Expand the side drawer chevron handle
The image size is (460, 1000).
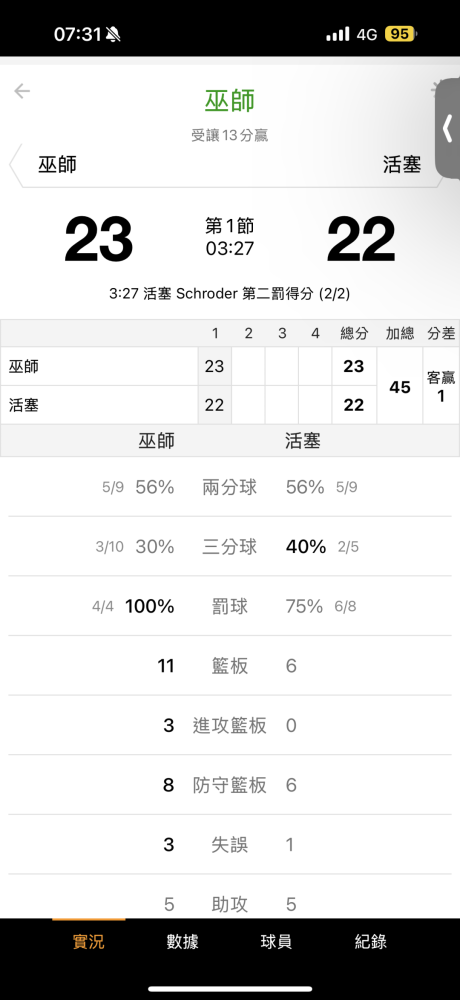coord(448,129)
